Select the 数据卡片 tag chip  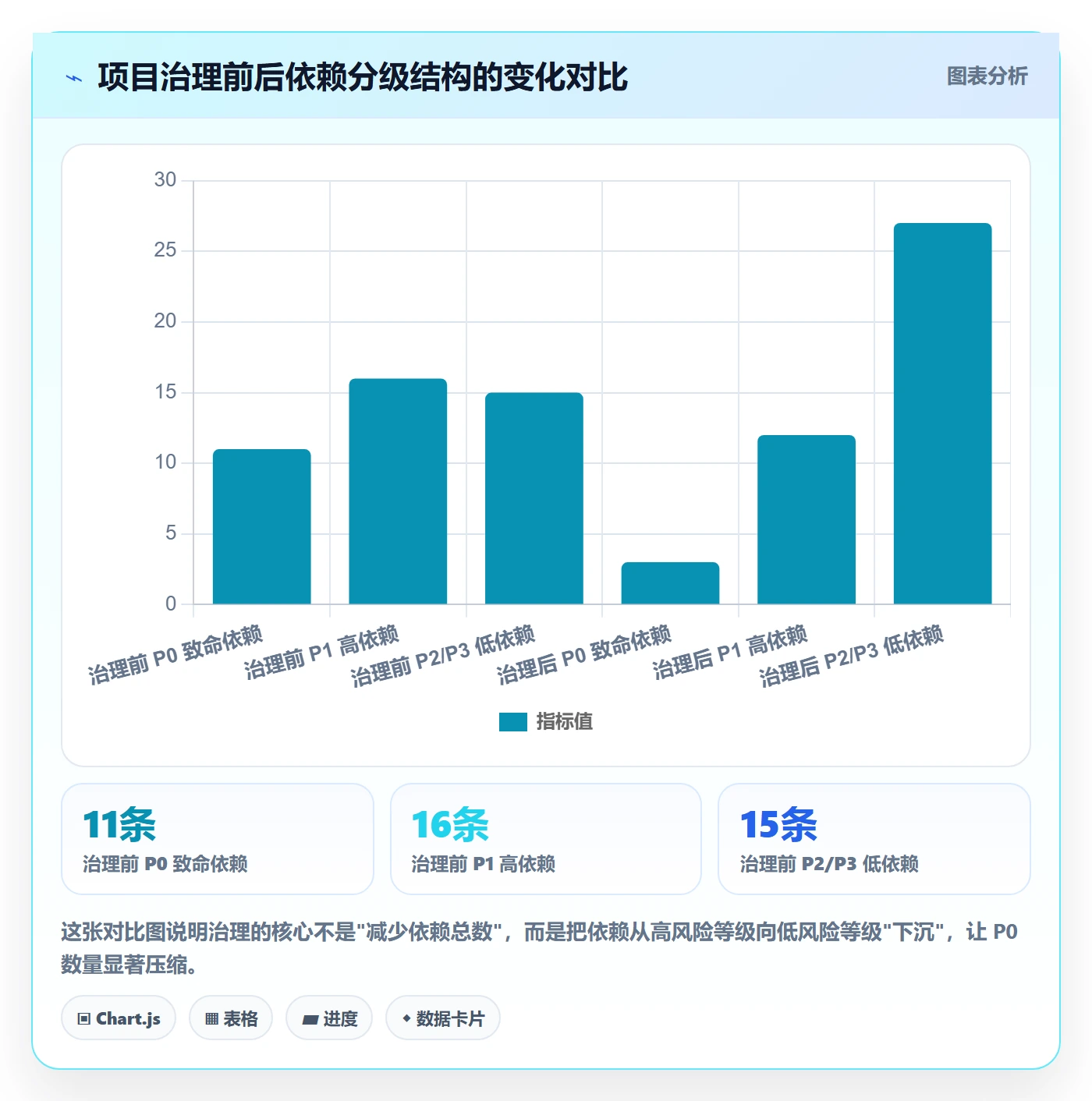[x=443, y=1018]
